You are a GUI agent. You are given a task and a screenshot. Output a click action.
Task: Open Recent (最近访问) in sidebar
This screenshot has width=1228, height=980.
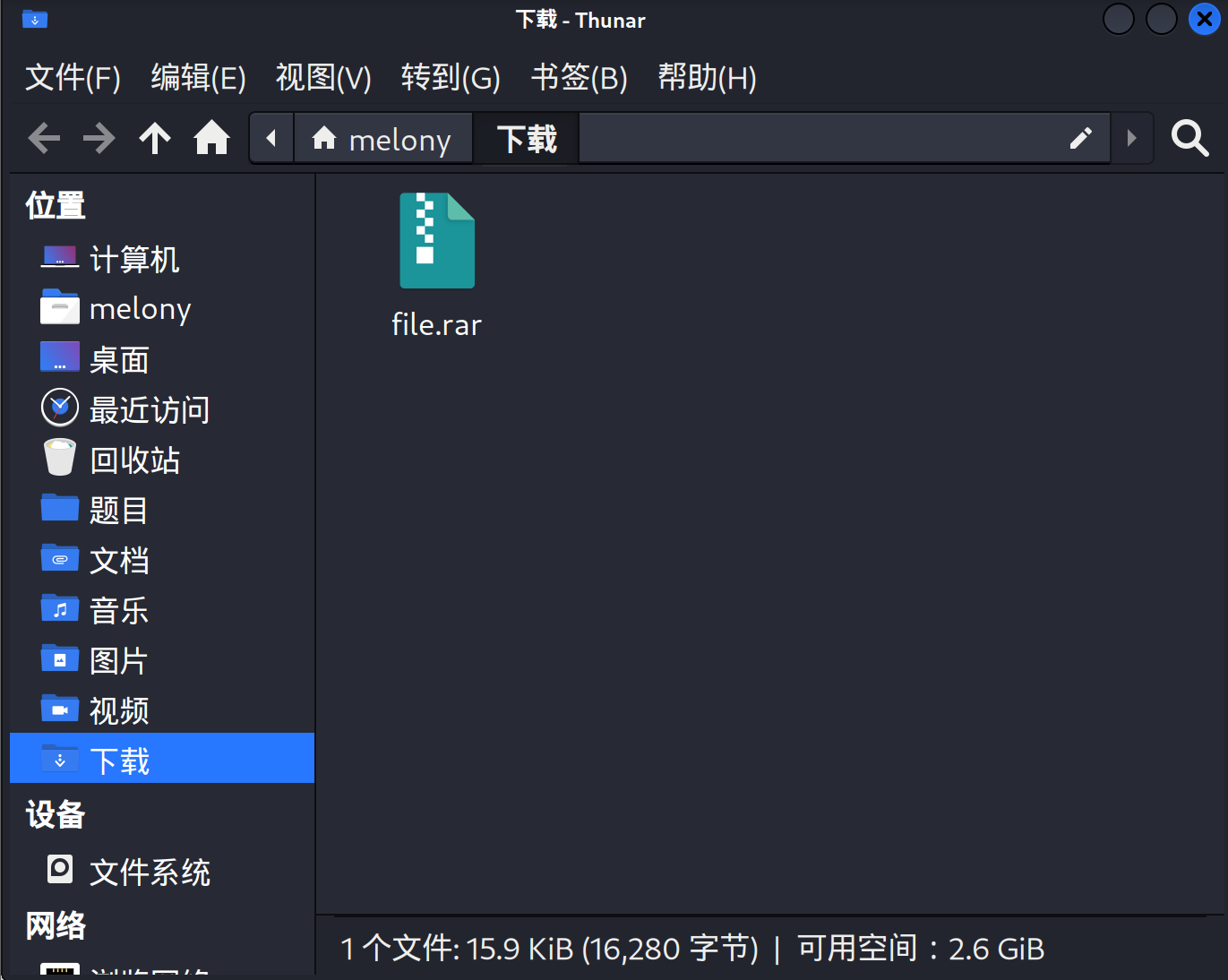pyautogui.click(x=149, y=410)
